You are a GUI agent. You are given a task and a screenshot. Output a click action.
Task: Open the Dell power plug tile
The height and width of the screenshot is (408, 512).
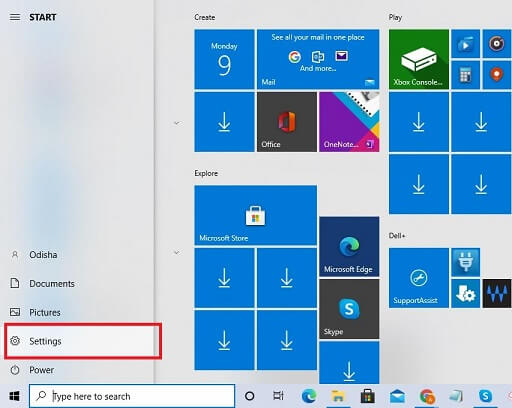(x=465, y=262)
